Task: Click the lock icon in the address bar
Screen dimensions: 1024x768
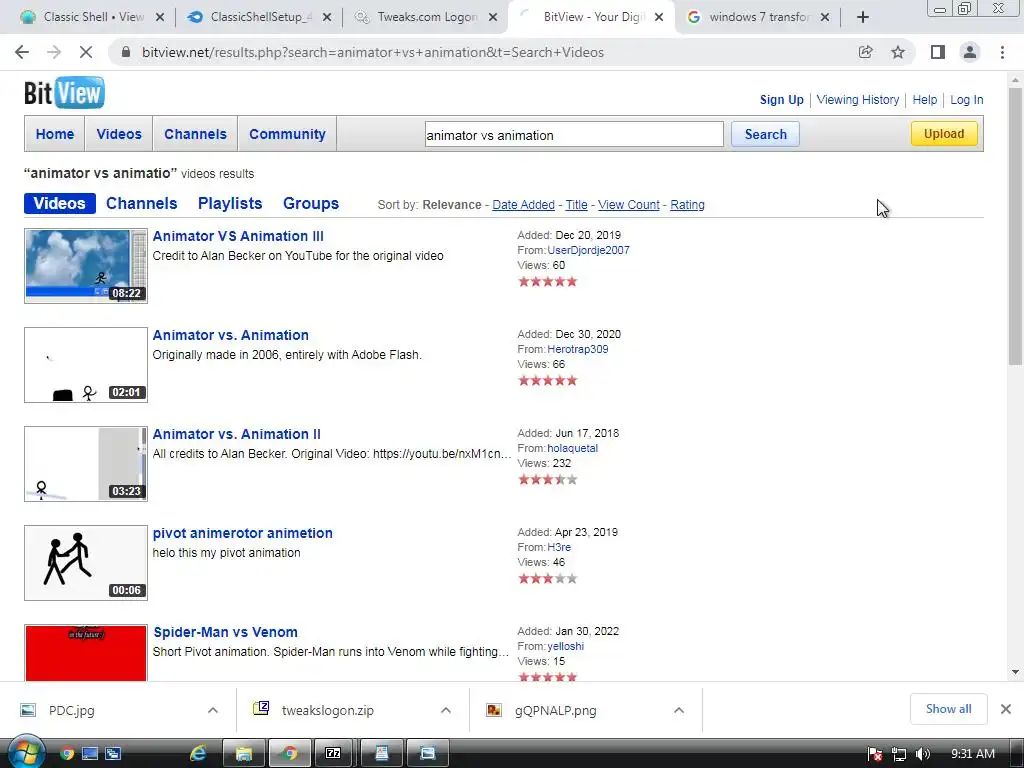Action: point(126,52)
